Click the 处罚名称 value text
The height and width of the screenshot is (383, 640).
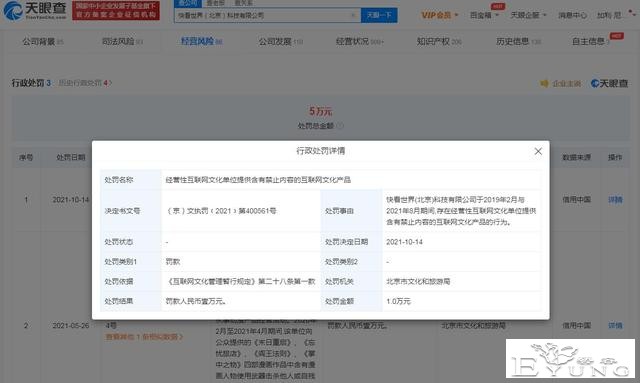[x=258, y=180]
